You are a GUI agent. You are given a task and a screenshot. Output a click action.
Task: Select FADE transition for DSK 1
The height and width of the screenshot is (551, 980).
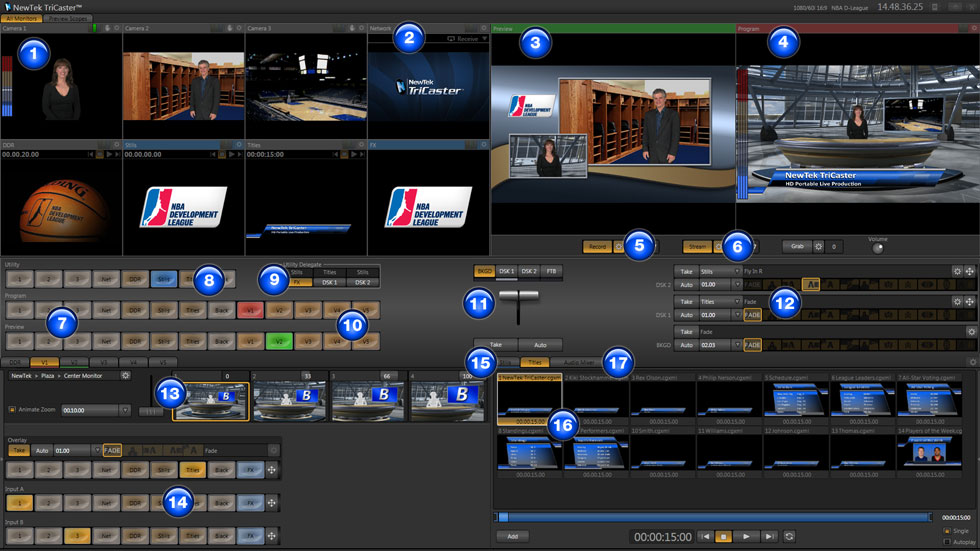752,315
